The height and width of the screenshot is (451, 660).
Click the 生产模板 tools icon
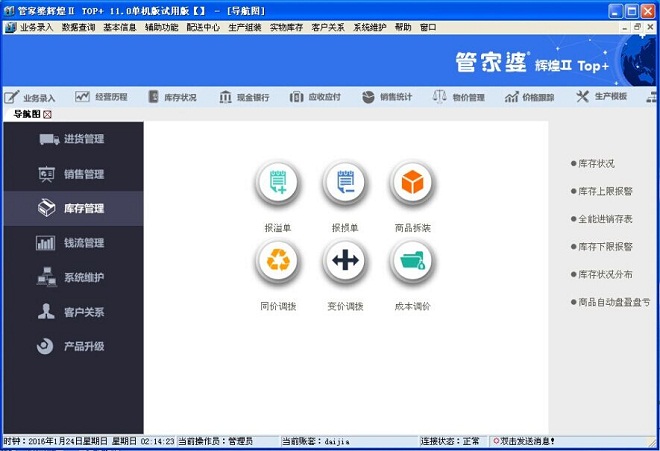coord(583,97)
